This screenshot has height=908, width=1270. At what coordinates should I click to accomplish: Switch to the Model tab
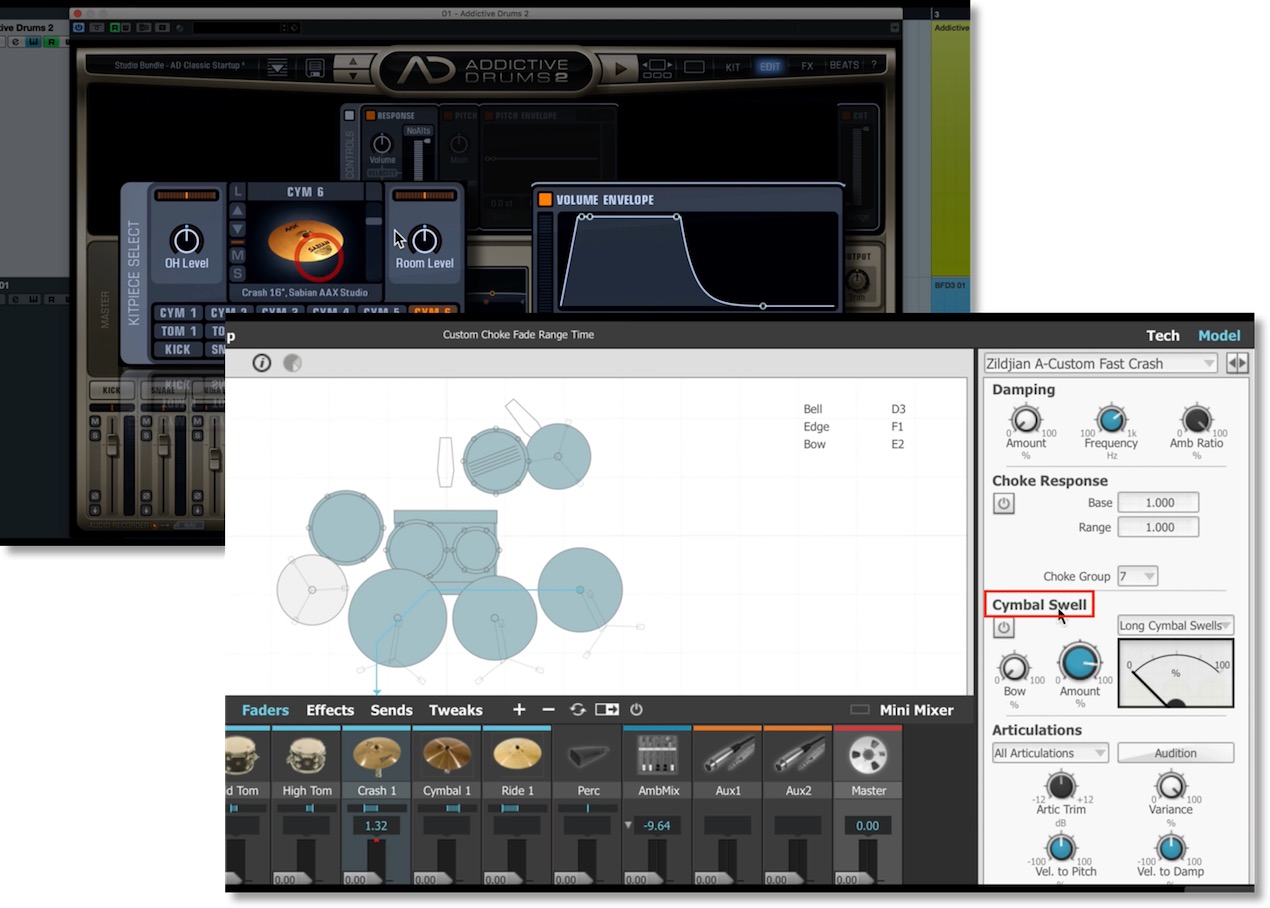1219,336
